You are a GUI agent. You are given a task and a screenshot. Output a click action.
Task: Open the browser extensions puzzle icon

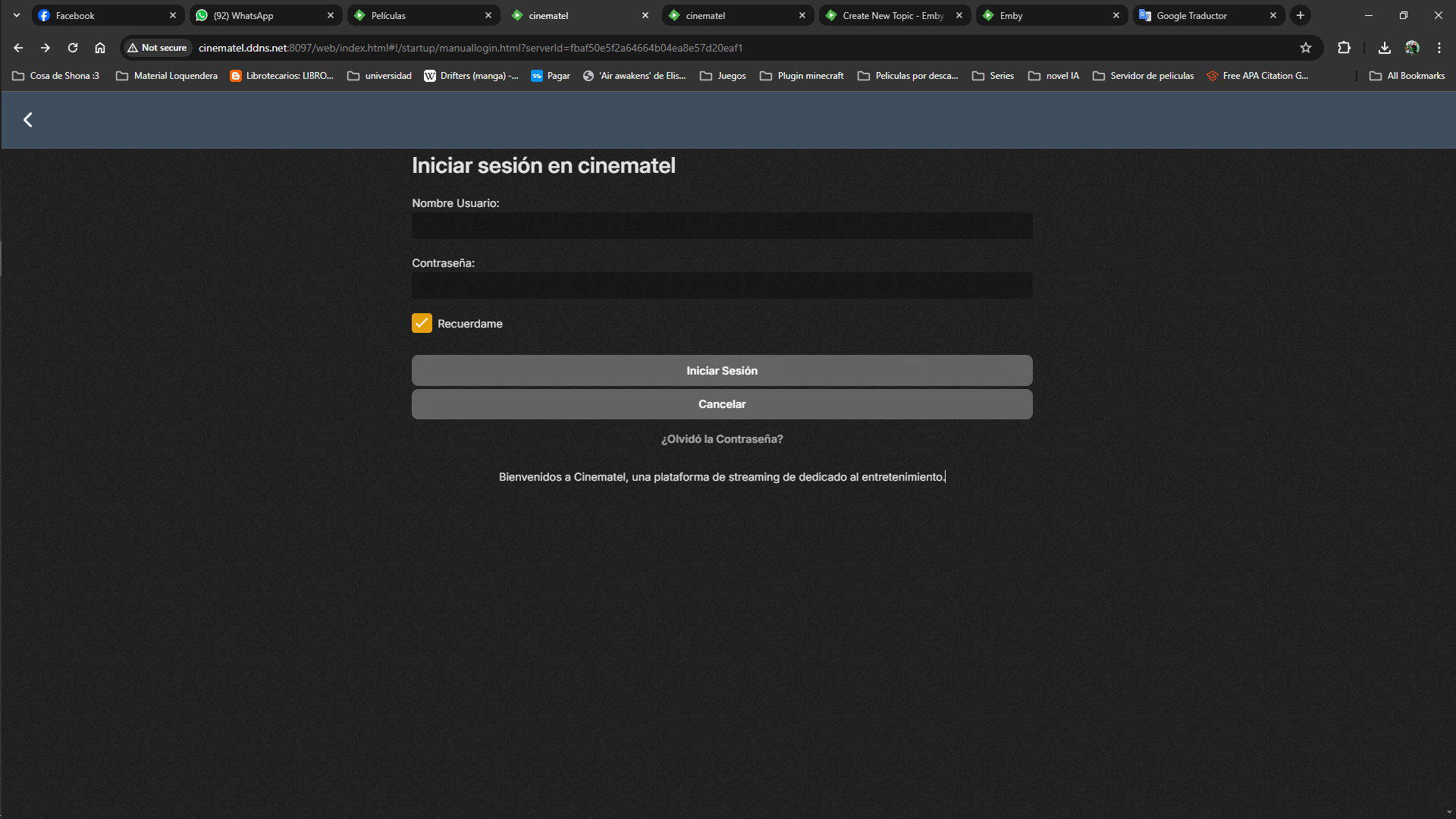pos(1344,48)
